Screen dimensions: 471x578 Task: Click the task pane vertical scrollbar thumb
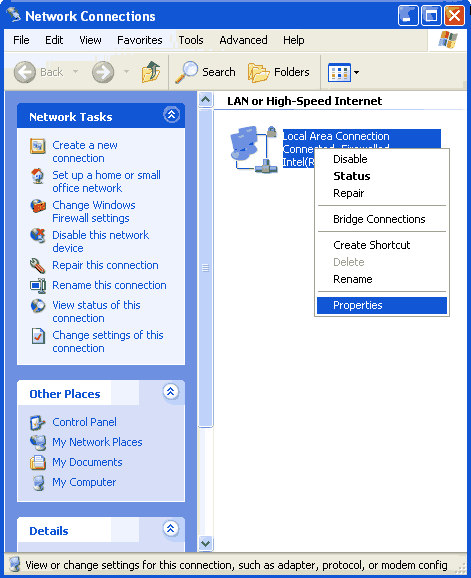[205, 268]
